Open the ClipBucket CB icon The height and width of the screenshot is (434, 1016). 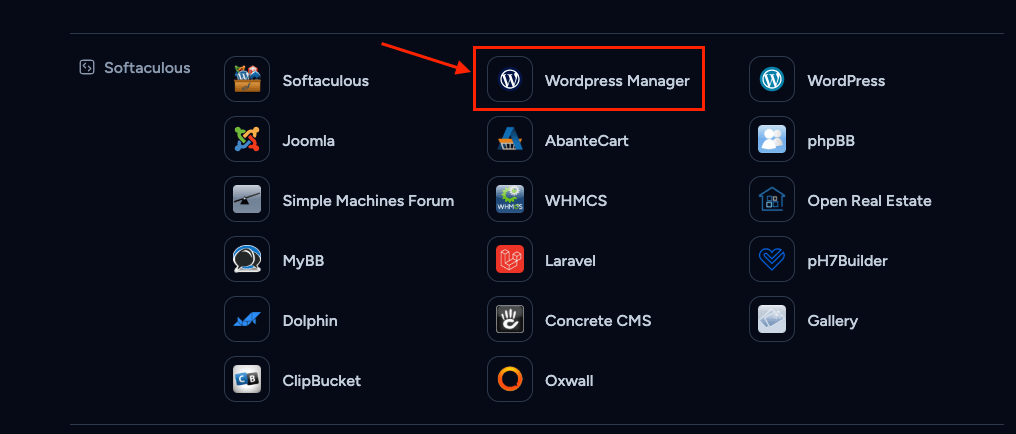pos(247,379)
